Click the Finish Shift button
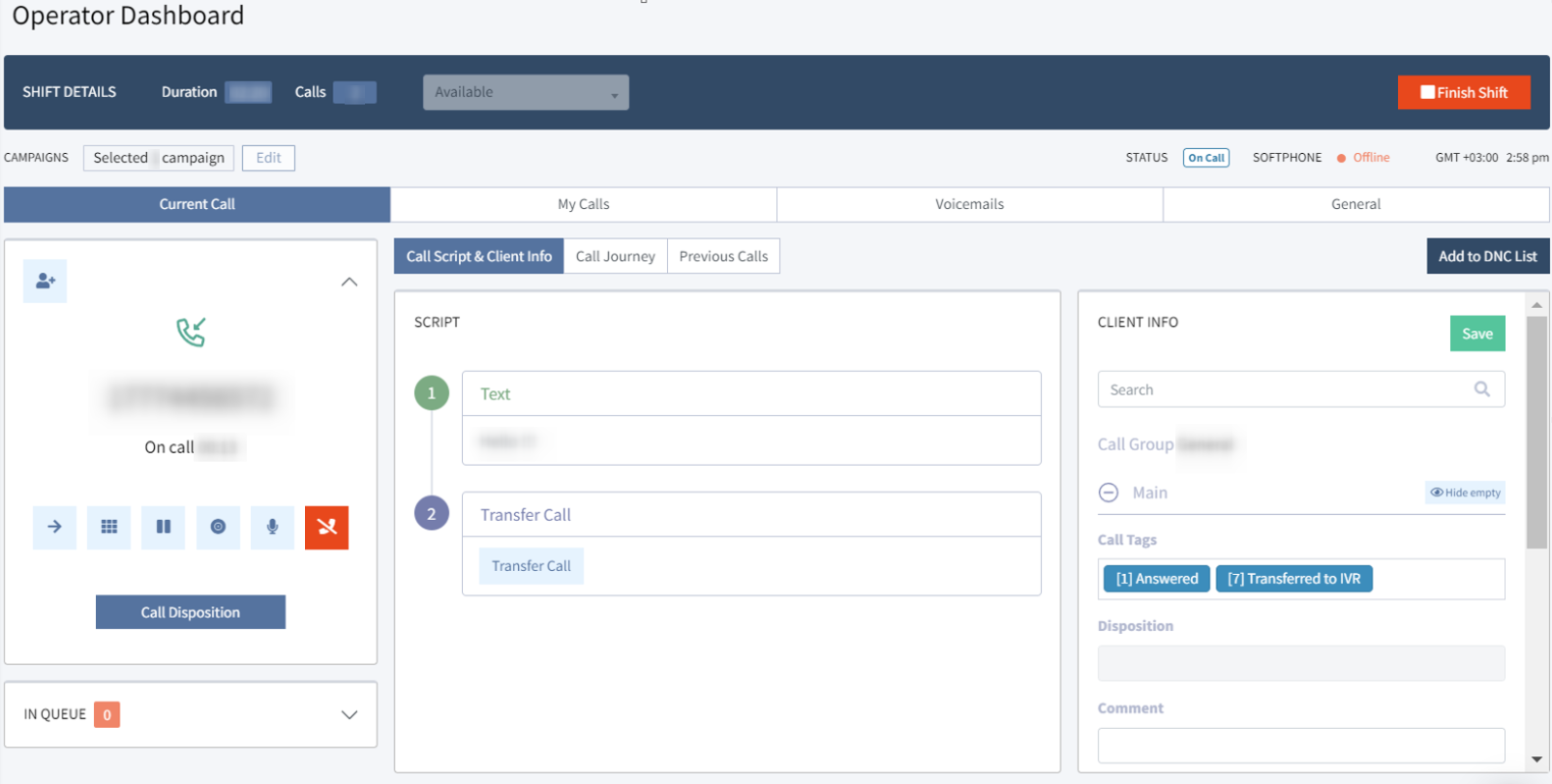Viewport: 1552px width, 784px height. [1463, 93]
